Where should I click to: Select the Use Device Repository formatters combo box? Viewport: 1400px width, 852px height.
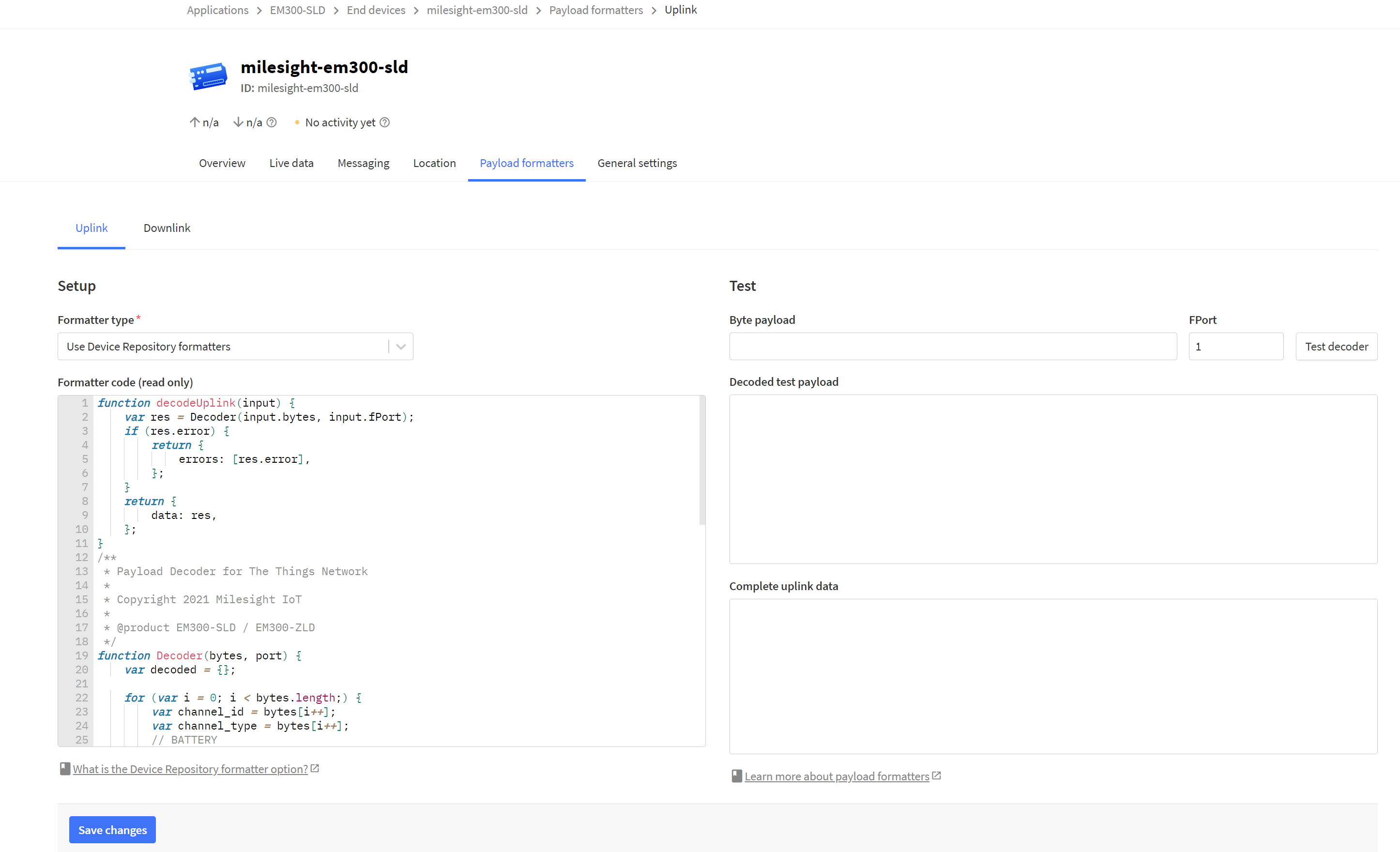[235, 347]
